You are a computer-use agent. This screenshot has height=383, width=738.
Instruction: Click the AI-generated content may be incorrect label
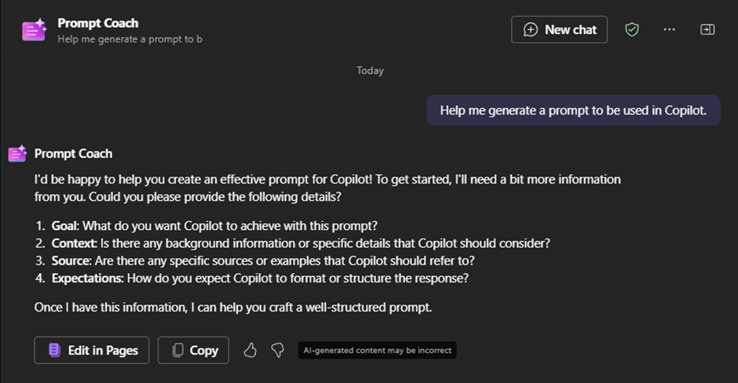tap(377, 350)
